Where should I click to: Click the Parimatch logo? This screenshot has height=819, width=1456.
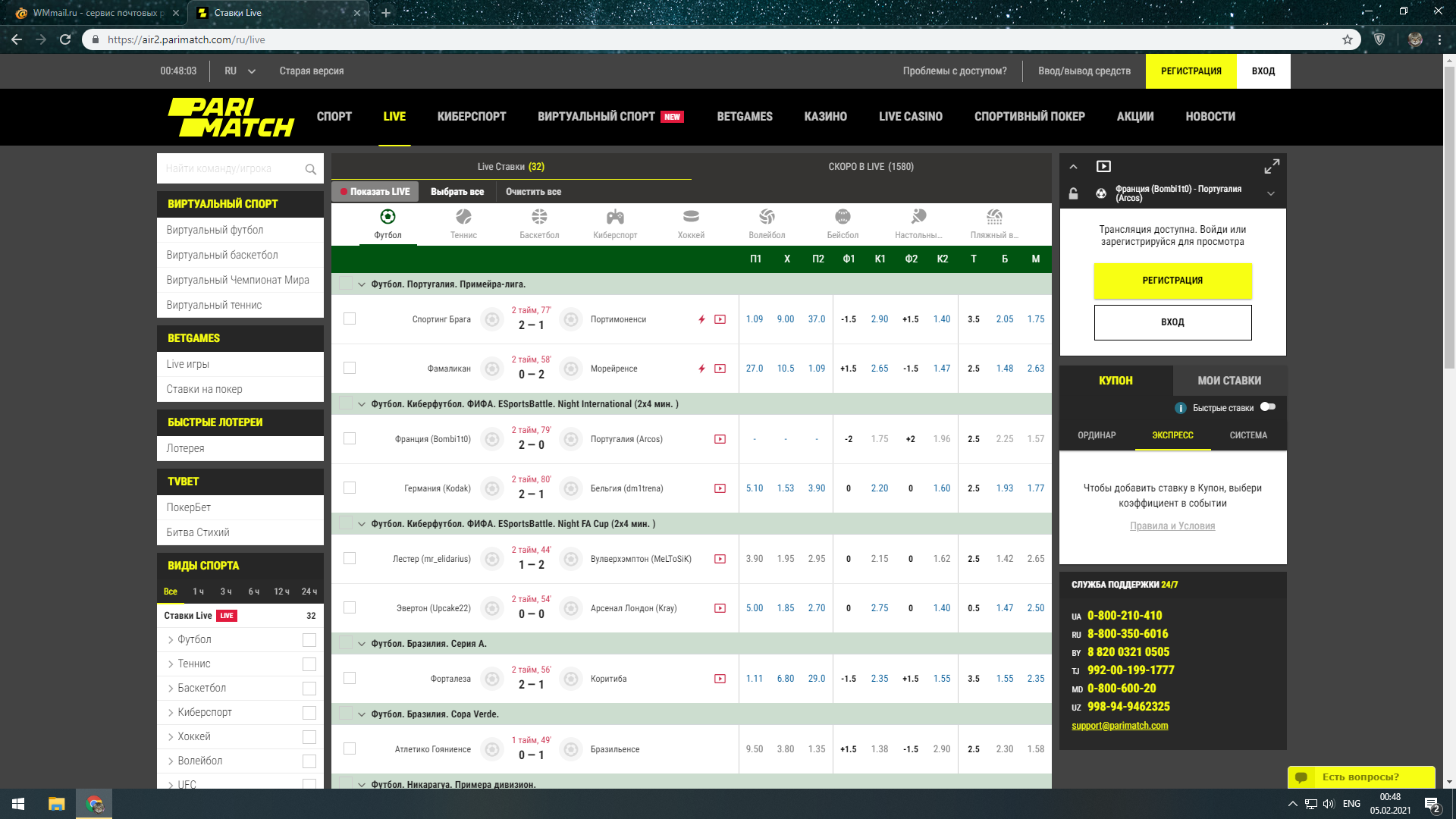(x=231, y=117)
